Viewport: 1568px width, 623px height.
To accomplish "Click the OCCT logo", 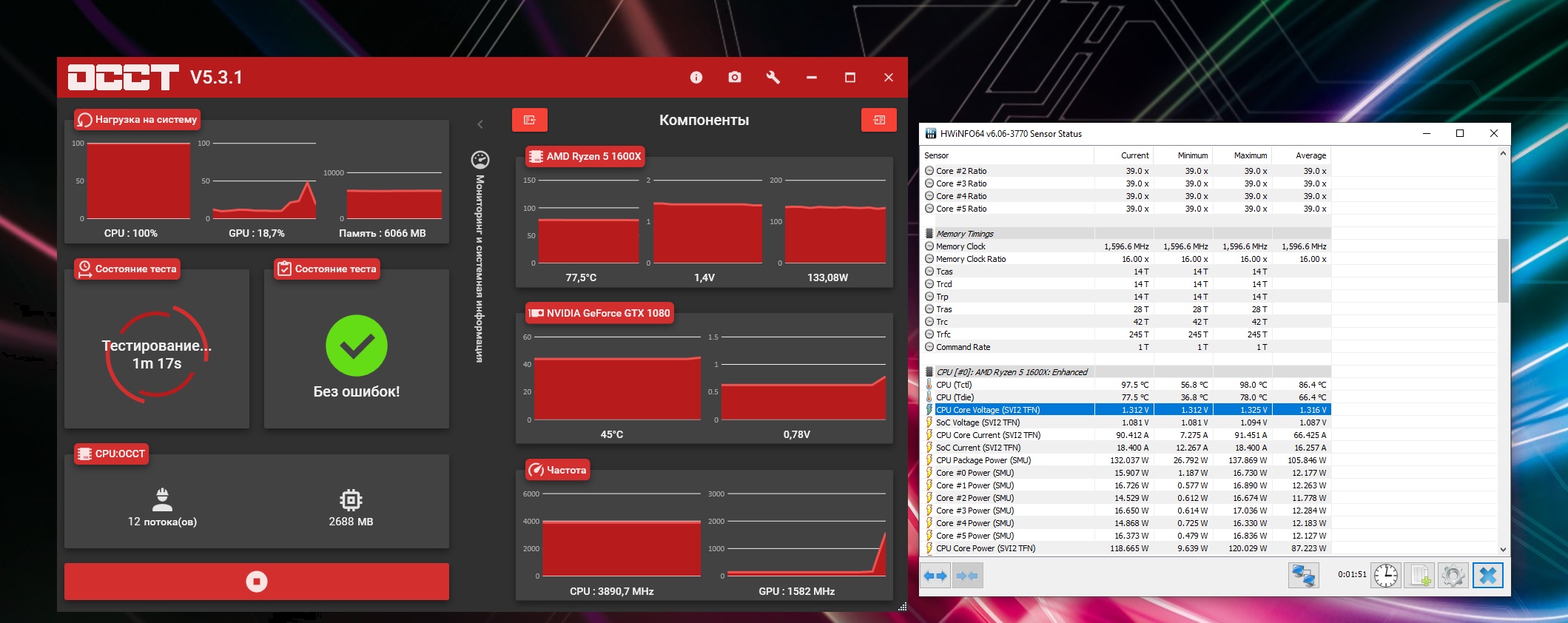I will coord(124,77).
